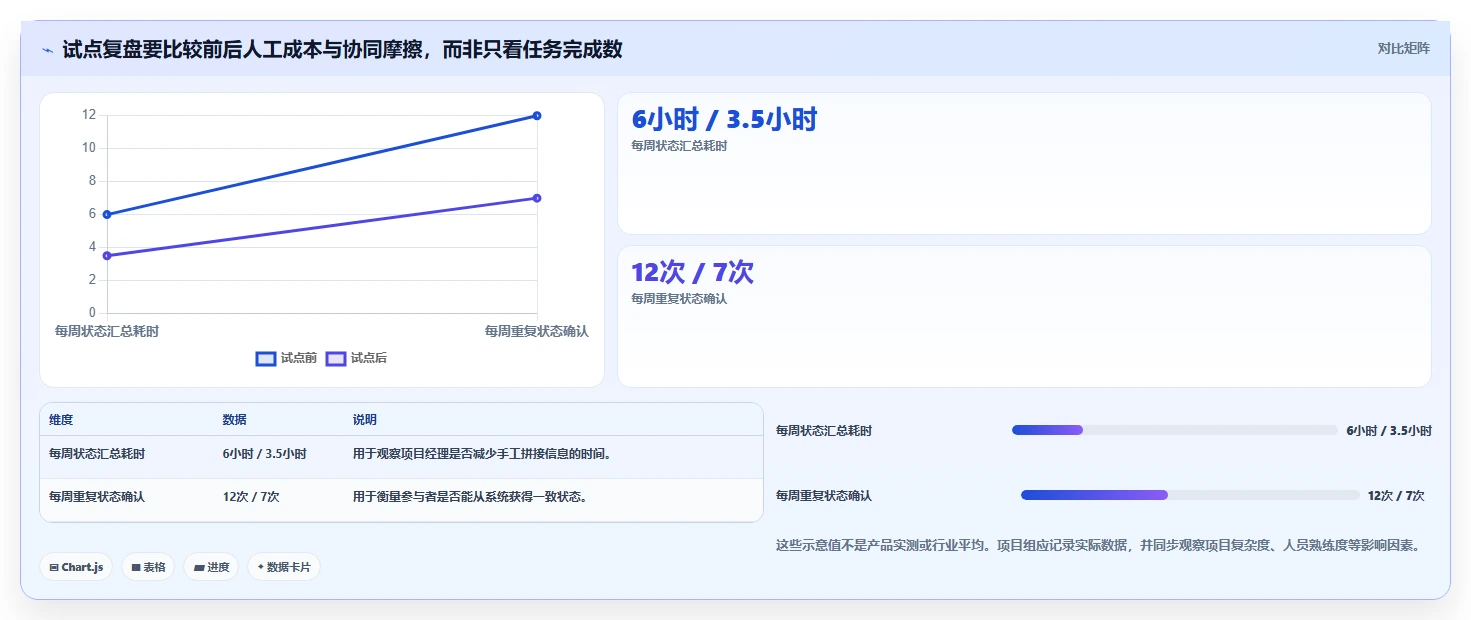This screenshot has height=620, width=1471.
Task: Click the 试点后 data point at value 3.5
Action: (x=107, y=256)
